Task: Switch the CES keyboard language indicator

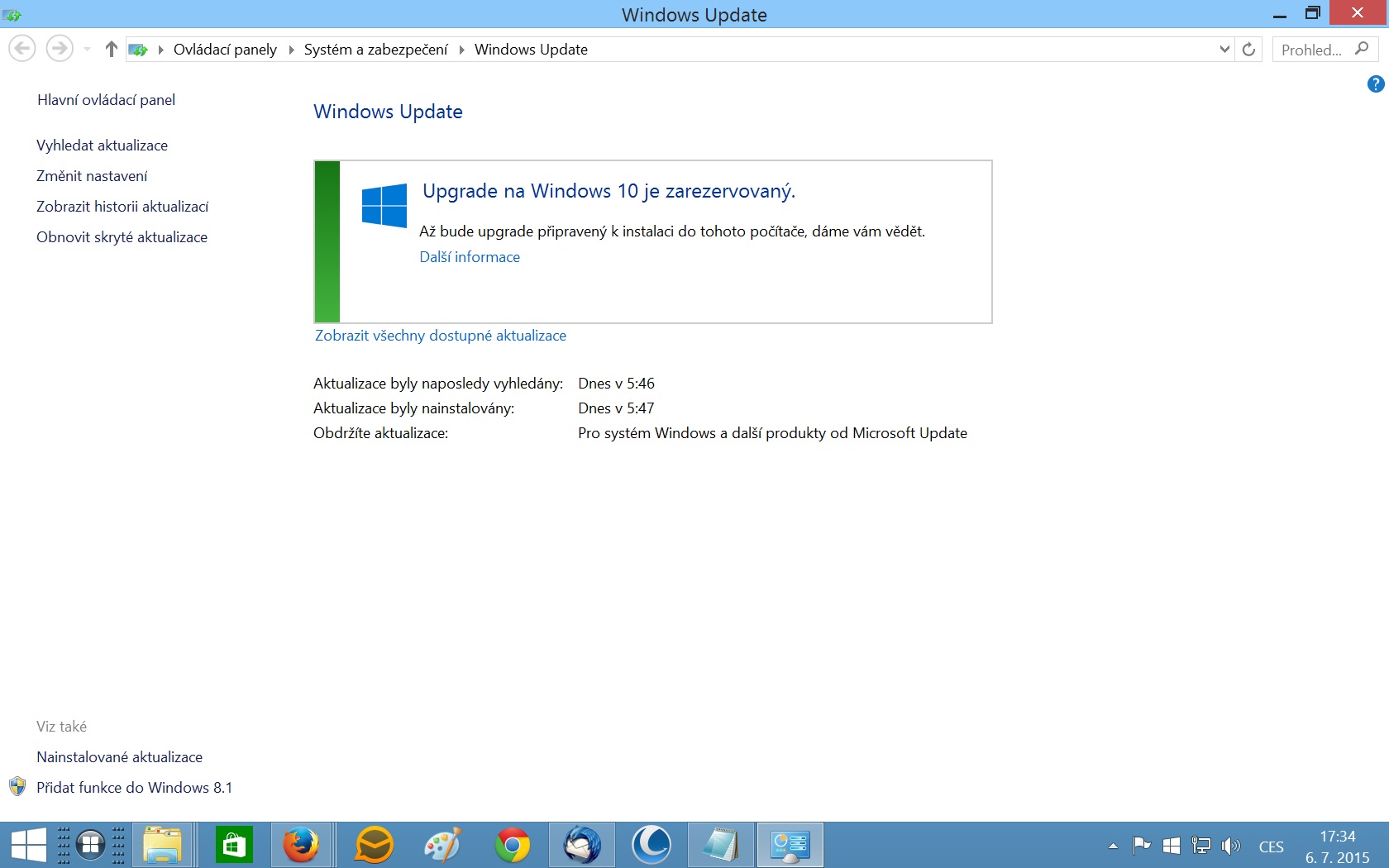Action: (1271, 847)
